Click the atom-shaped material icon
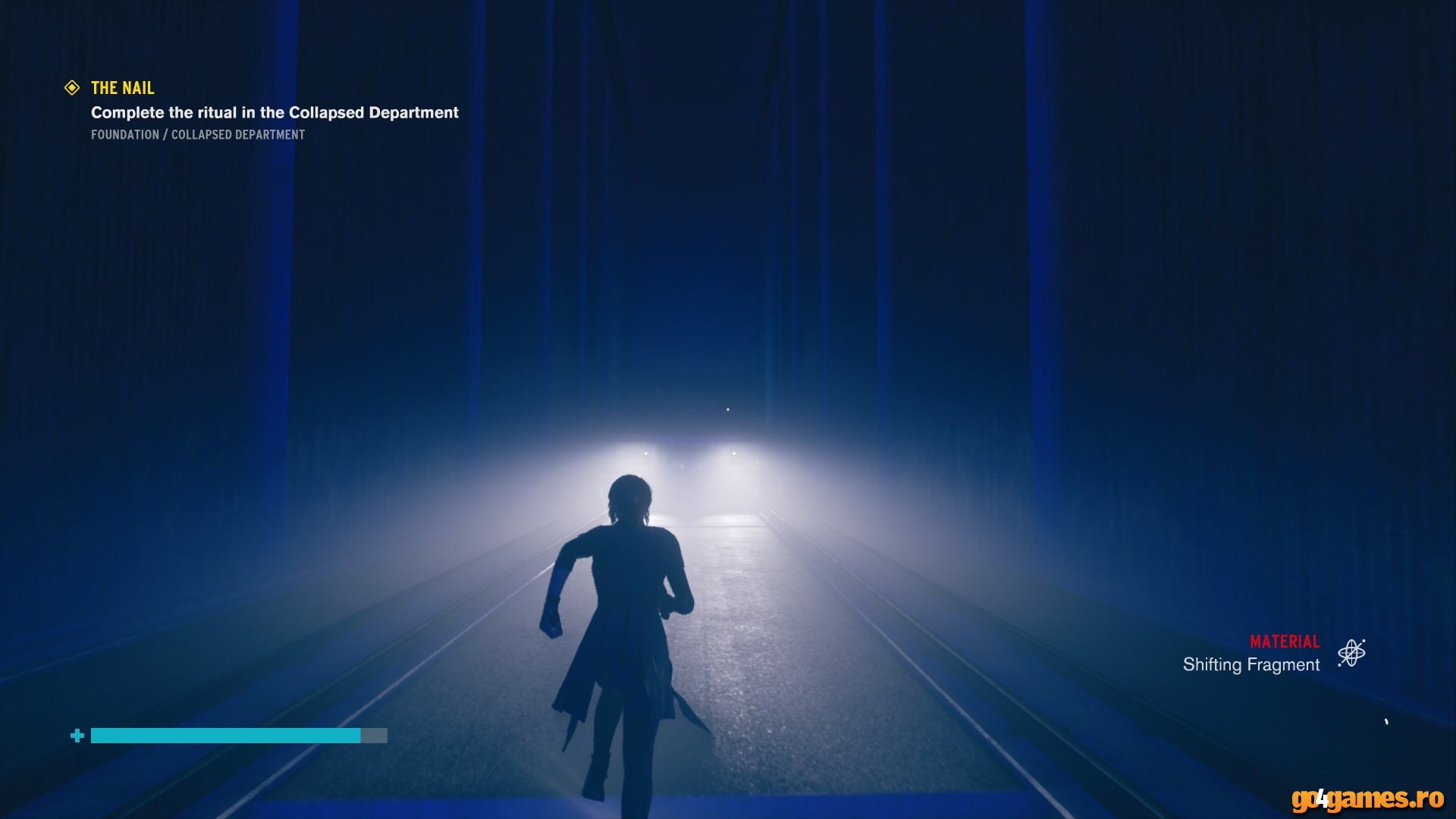This screenshot has height=819, width=1456. click(1351, 653)
